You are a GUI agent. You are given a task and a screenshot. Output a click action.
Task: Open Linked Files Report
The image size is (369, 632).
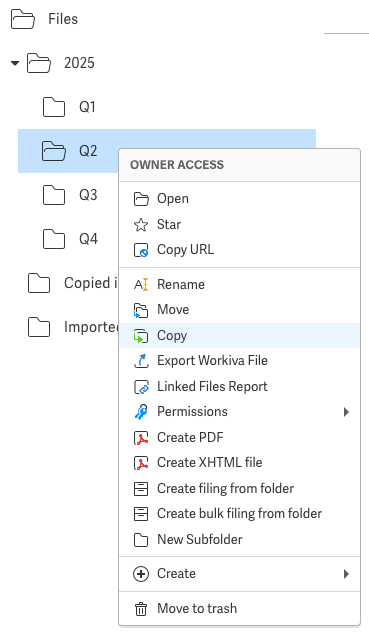239,387
